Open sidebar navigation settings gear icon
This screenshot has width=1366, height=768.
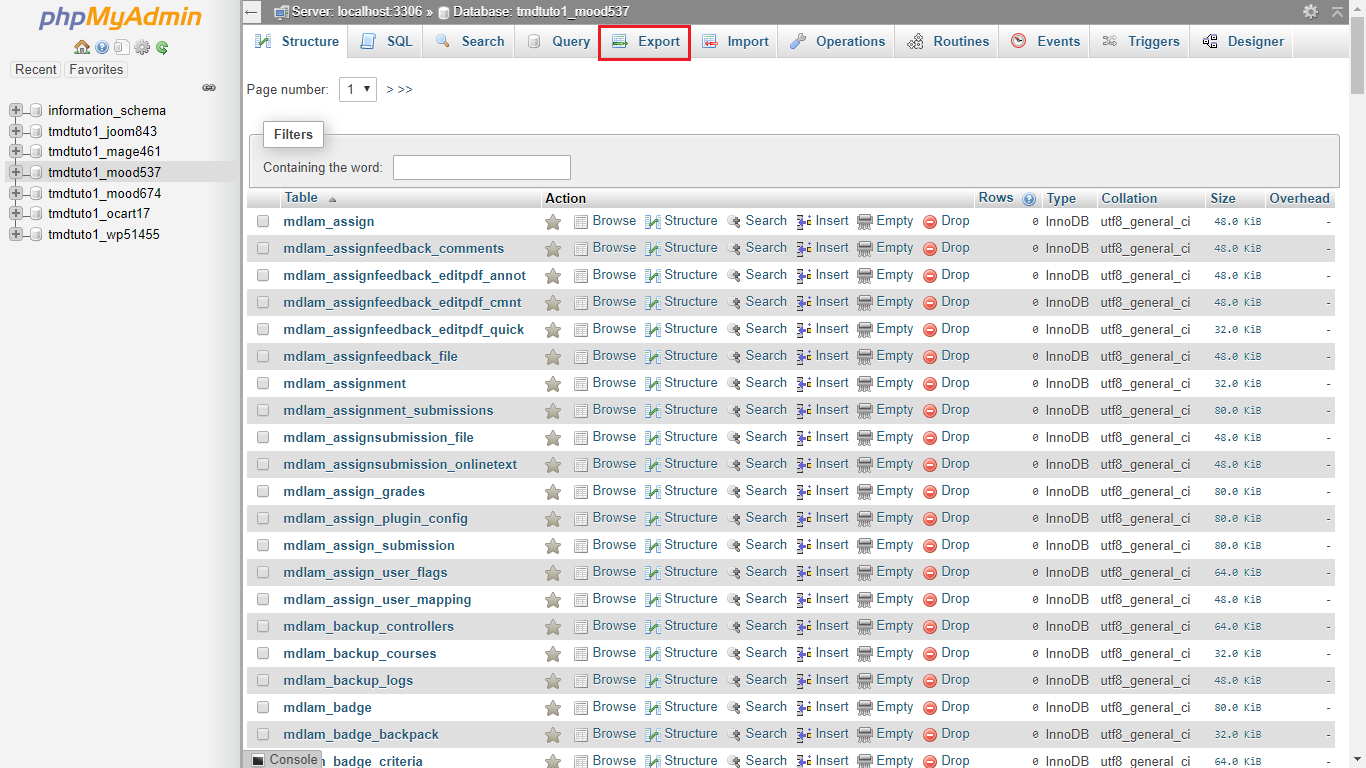click(x=142, y=47)
